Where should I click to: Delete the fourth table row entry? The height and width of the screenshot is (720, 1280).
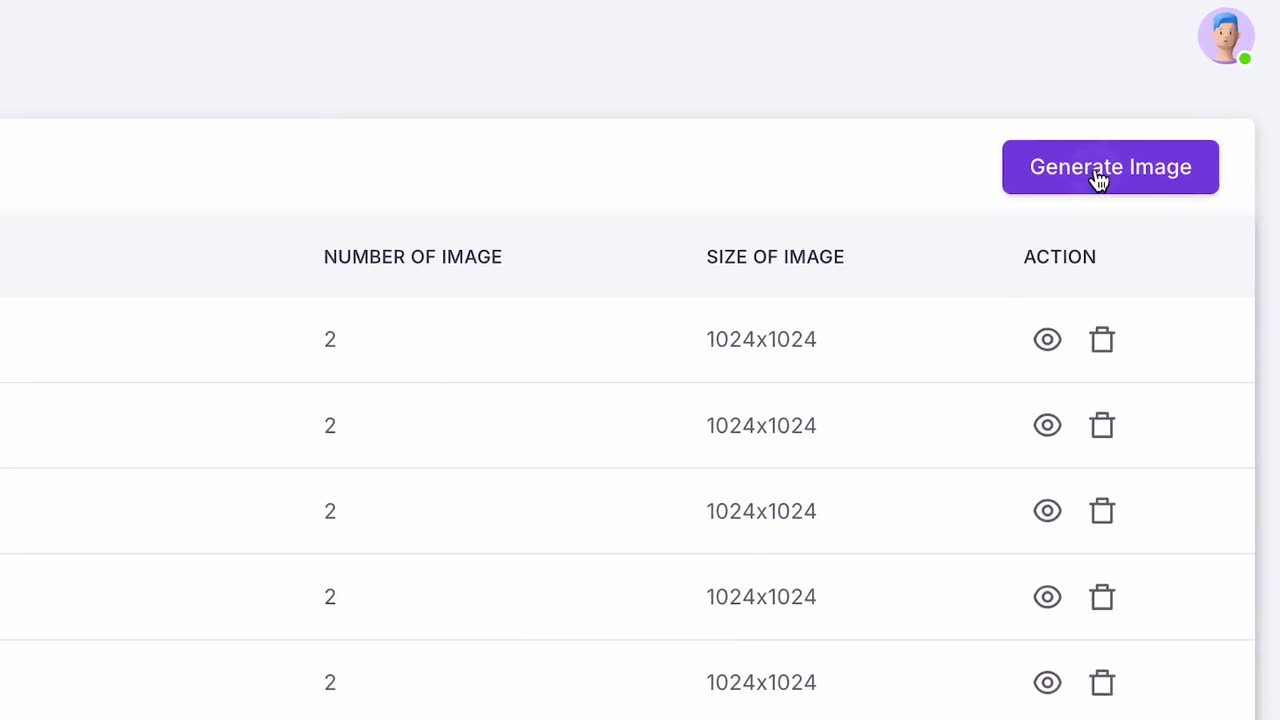click(1102, 597)
